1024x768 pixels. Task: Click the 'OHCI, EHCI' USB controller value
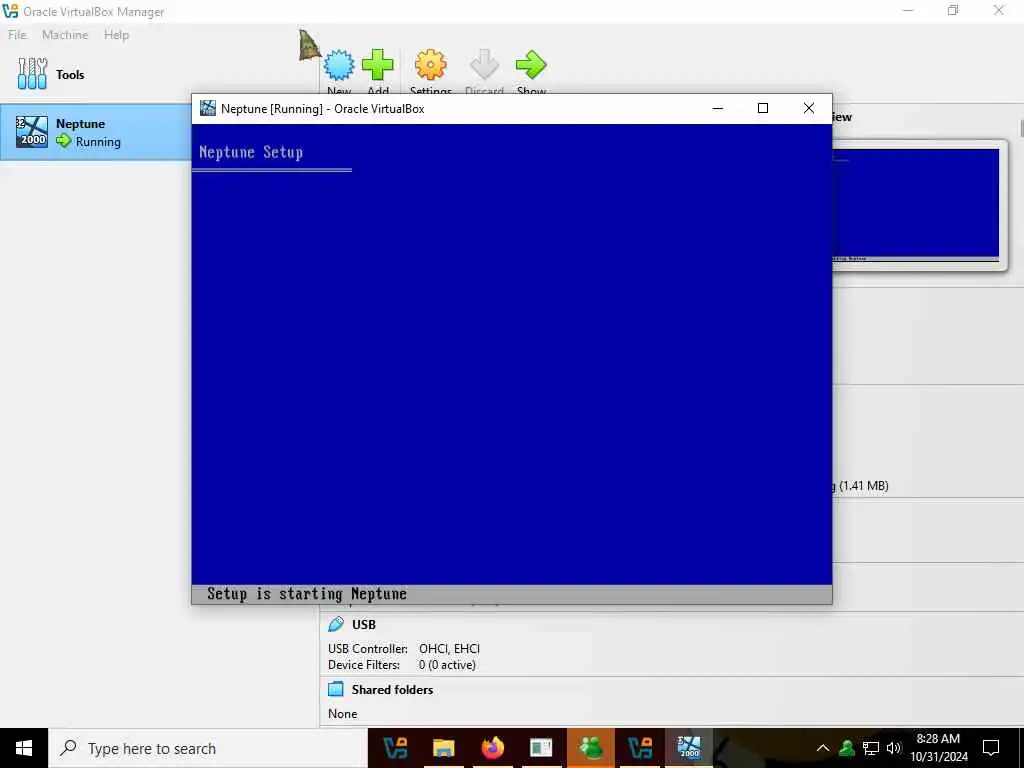pos(449,648)
